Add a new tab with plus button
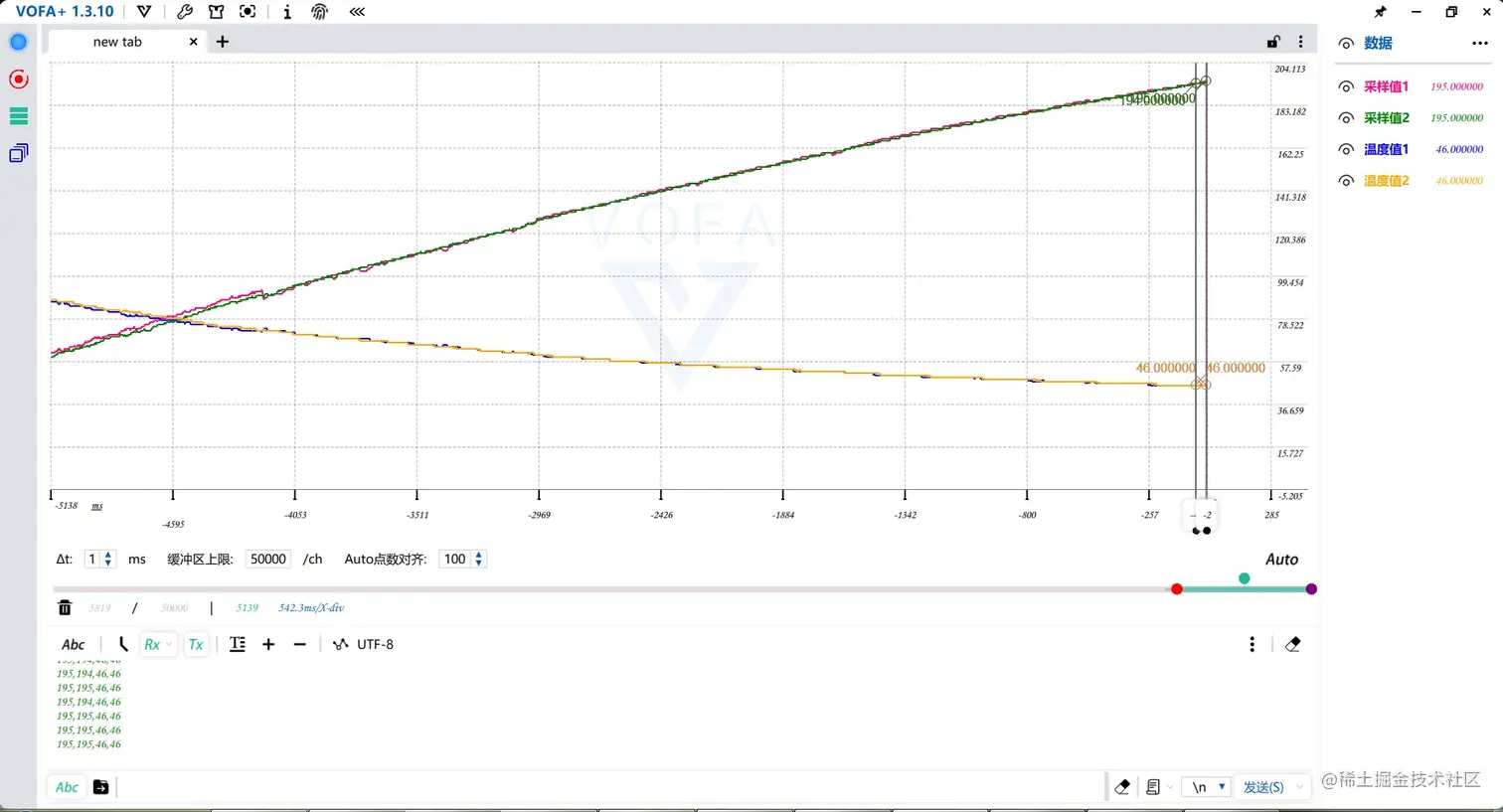 pyautogui.click(x=223, y=42)
